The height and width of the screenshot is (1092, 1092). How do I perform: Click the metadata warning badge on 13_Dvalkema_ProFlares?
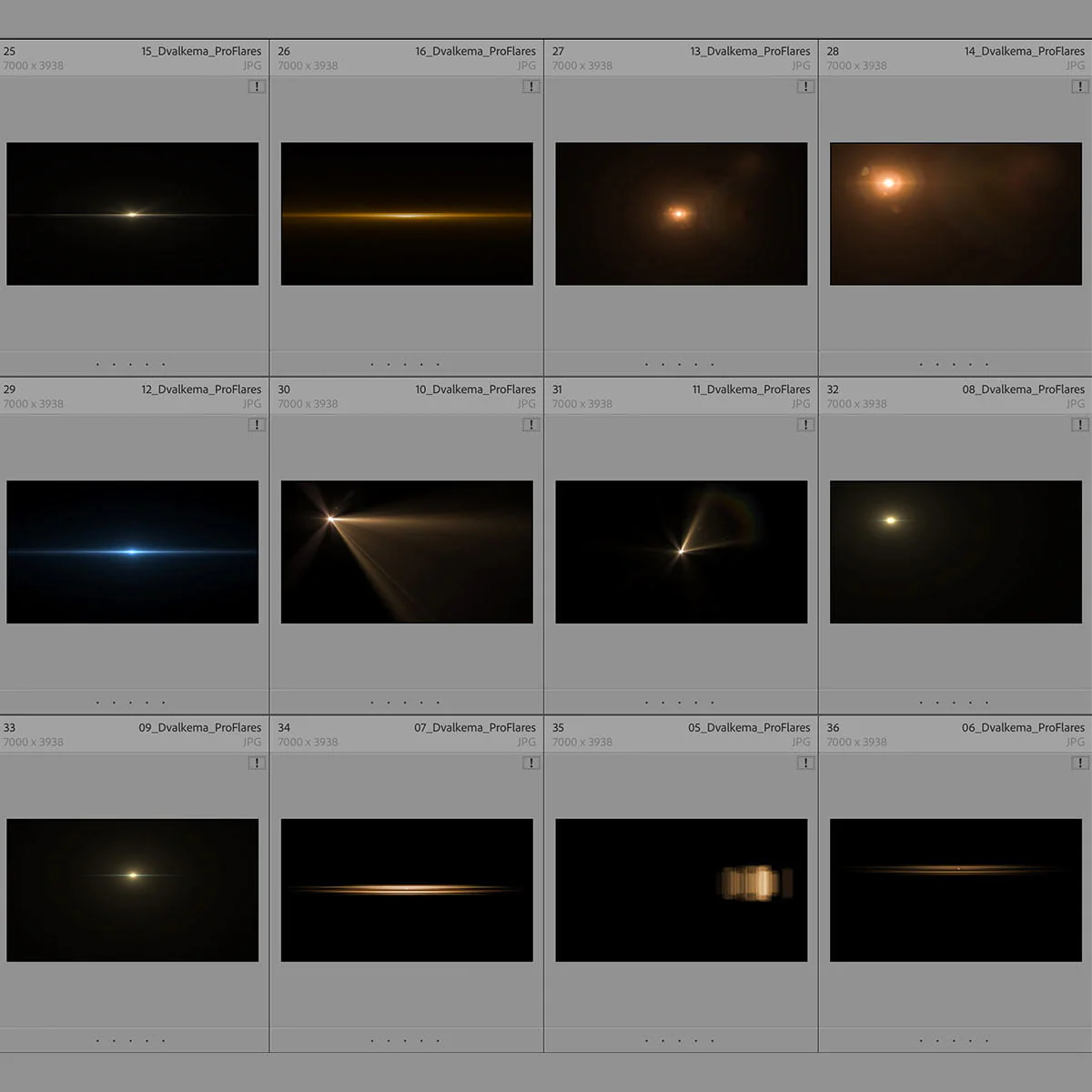click(x=805, y=86)
